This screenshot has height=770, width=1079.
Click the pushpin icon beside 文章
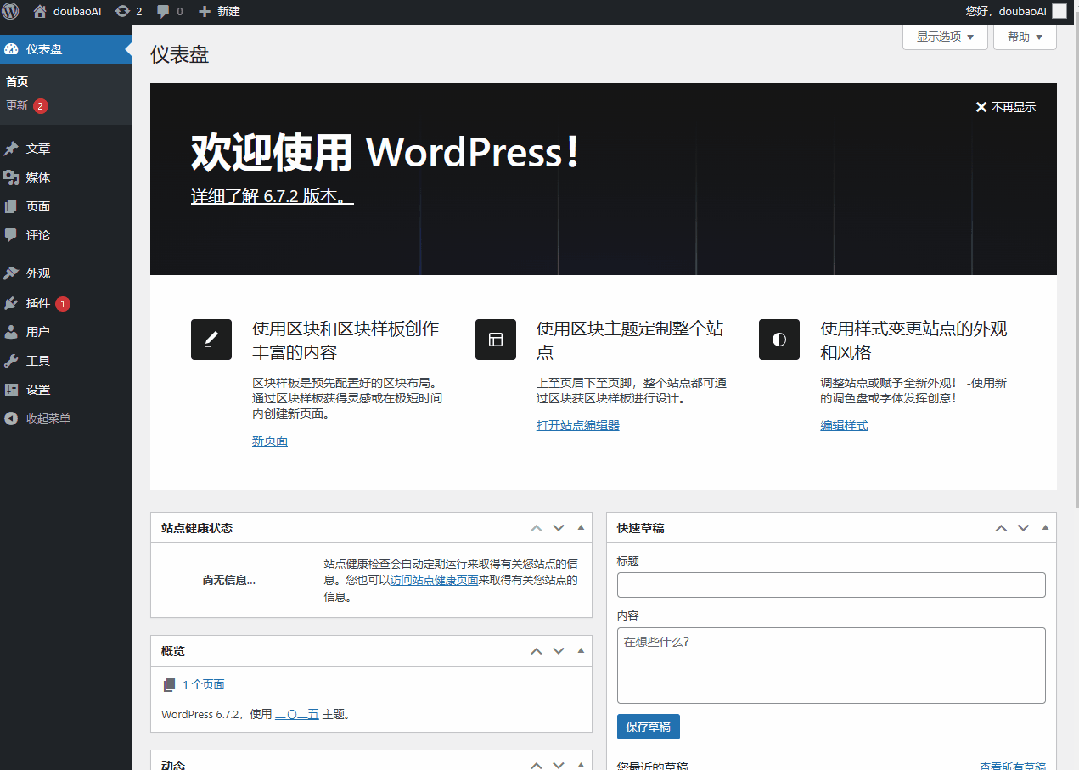[11, 149]
